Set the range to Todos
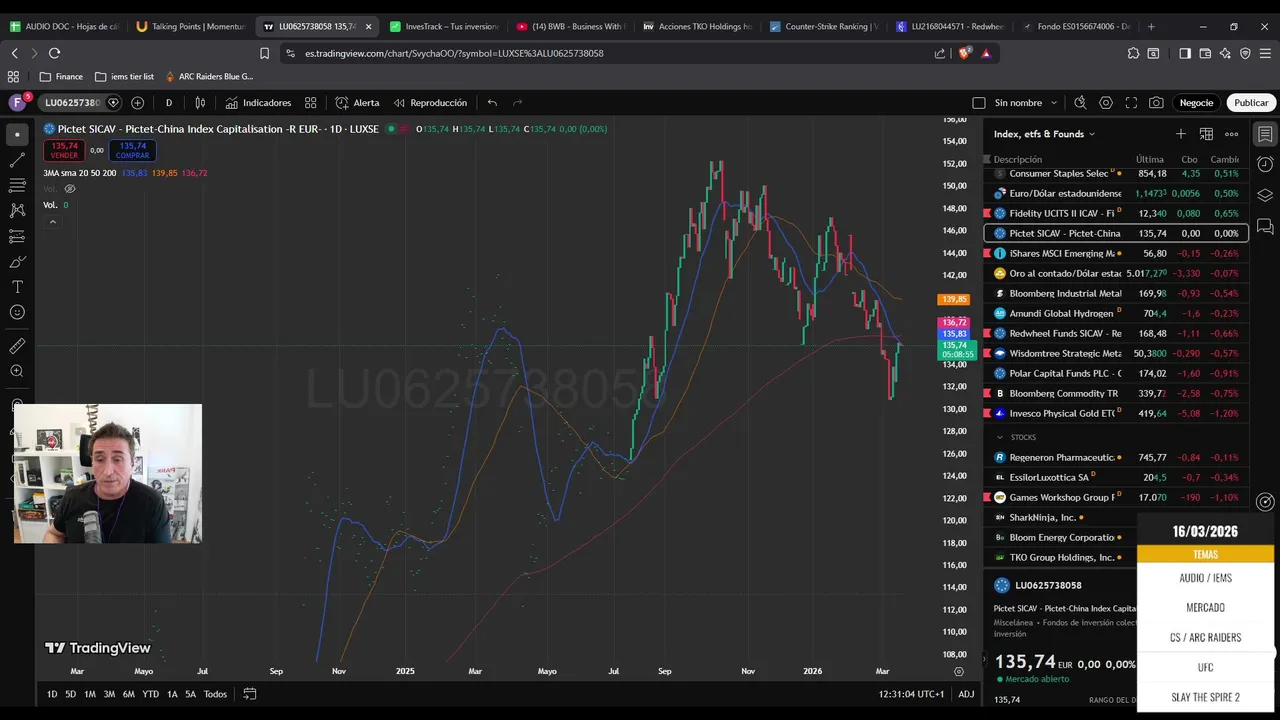The height and width of the screenshot is (720, 1280). click(x=215, y=694)
